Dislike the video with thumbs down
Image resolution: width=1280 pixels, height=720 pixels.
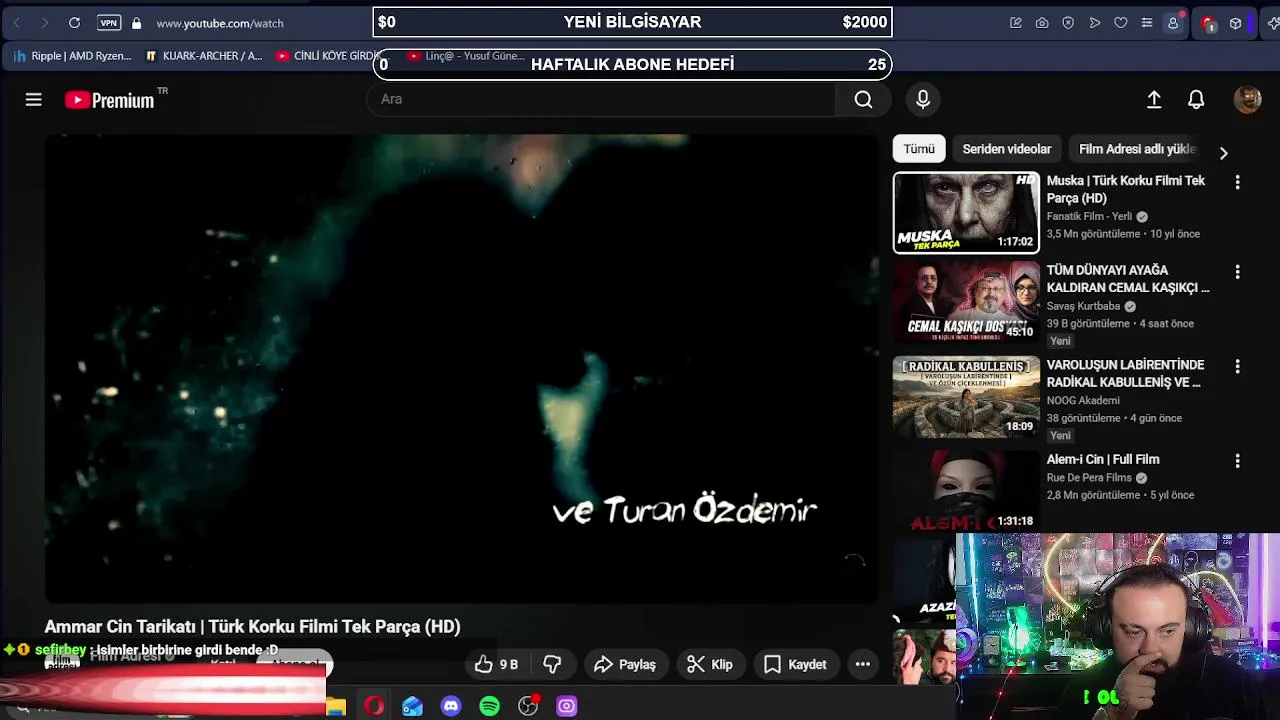pos(552,664)
